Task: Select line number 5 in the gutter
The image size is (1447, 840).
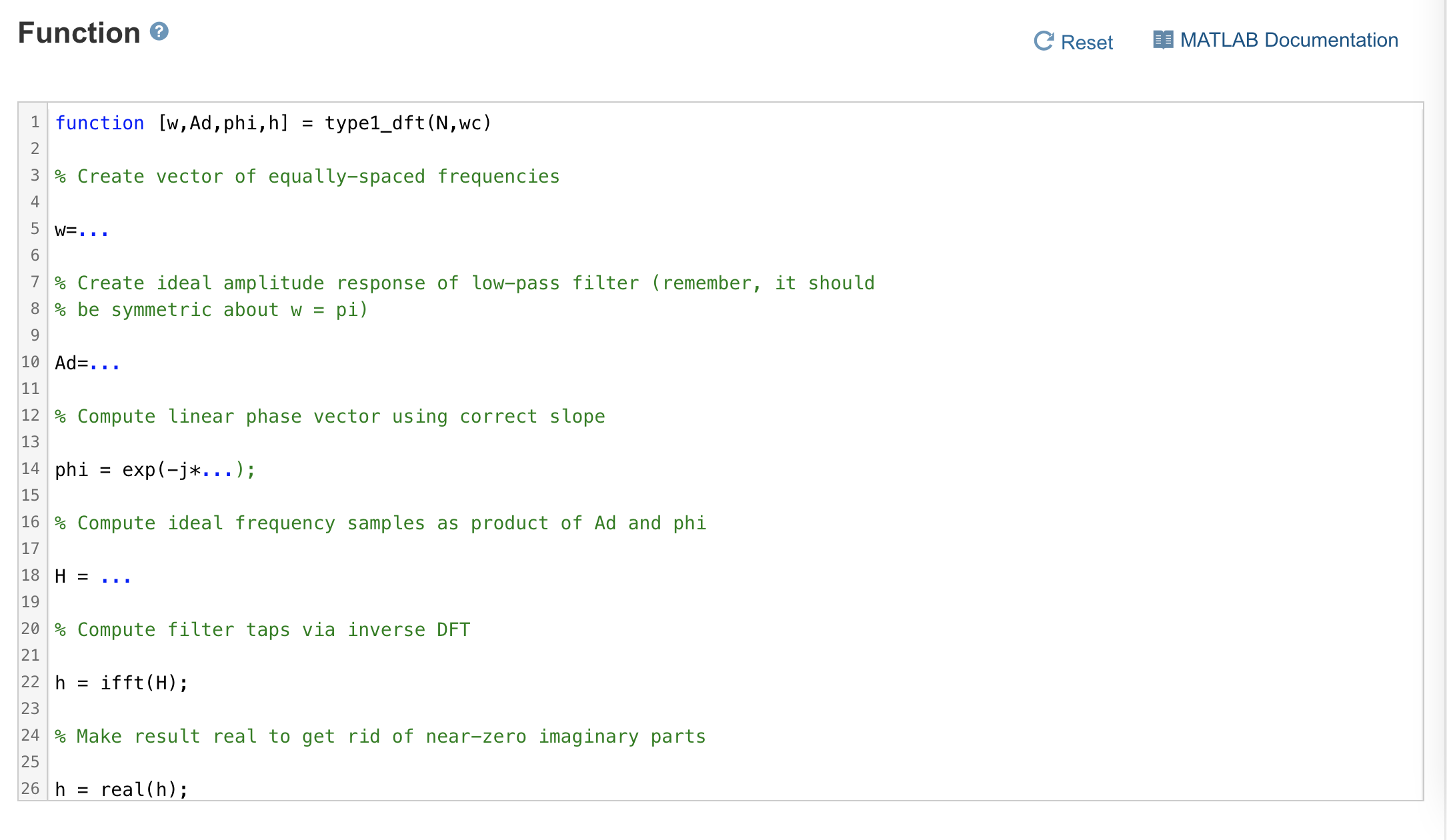Action: [35, 229]
